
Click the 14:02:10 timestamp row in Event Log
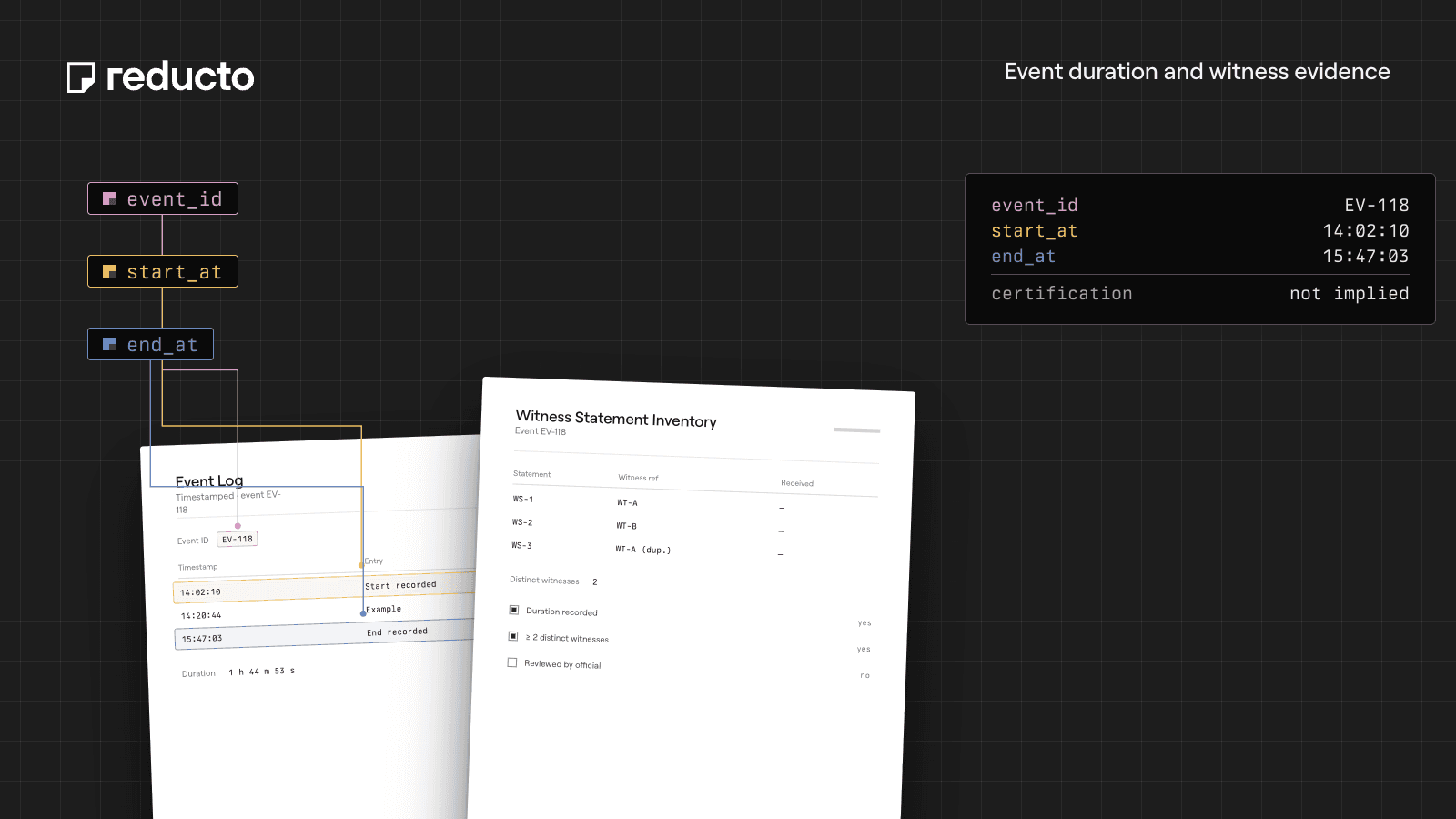click(323, 587)
